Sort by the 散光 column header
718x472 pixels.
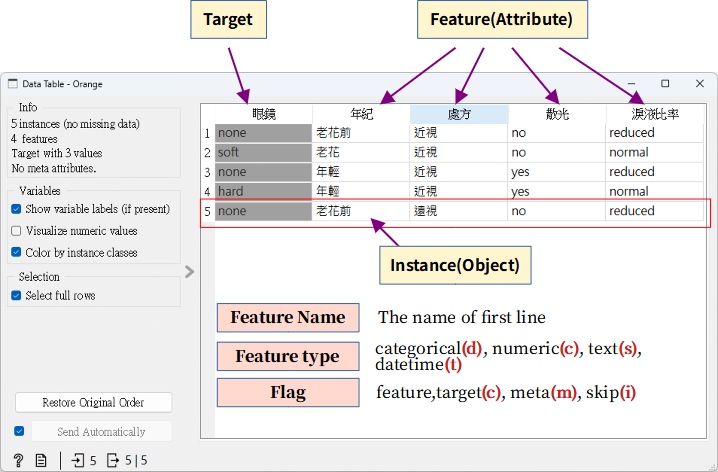click(557, 114)
